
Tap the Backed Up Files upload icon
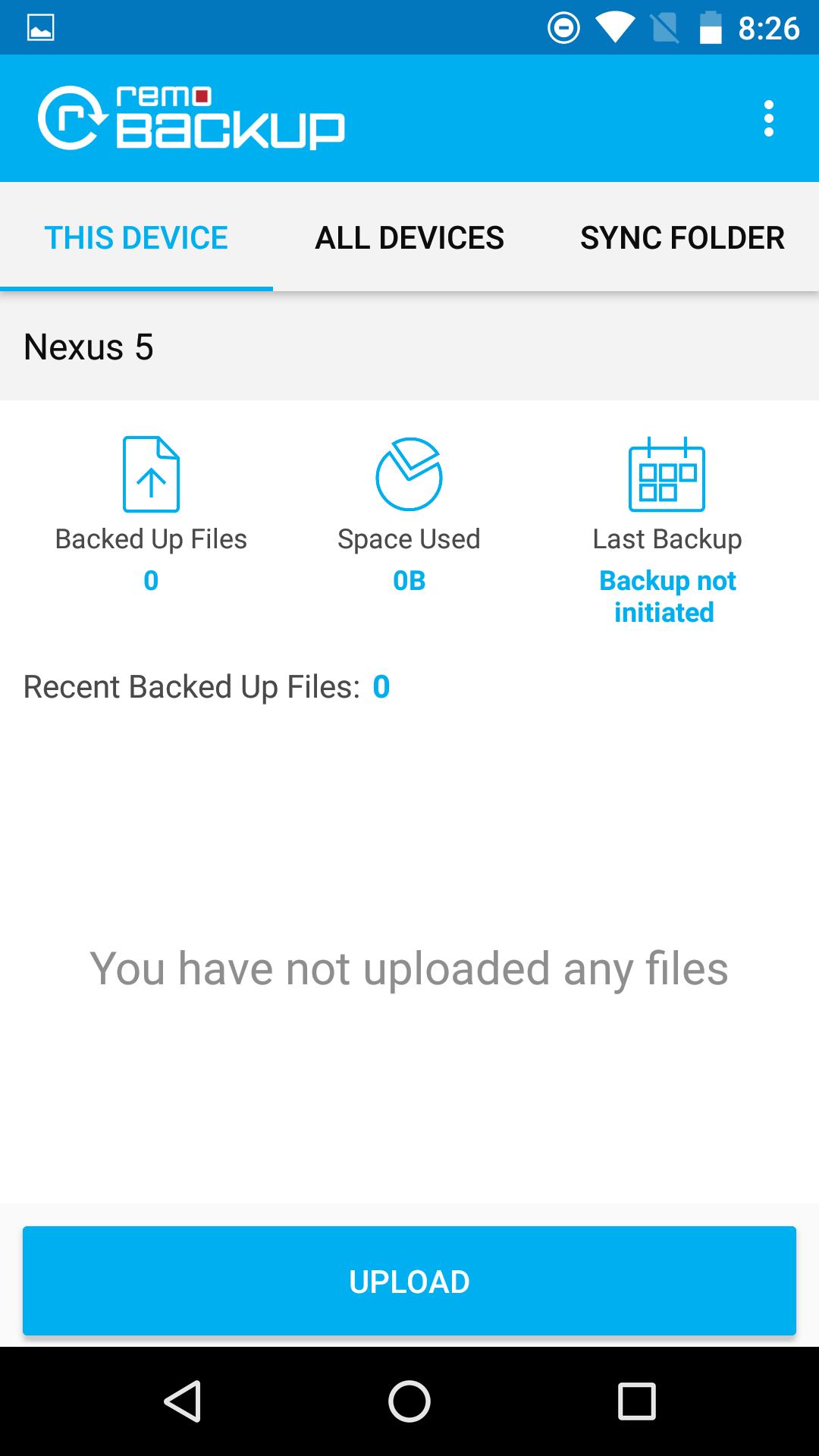(x=151, y=474)
